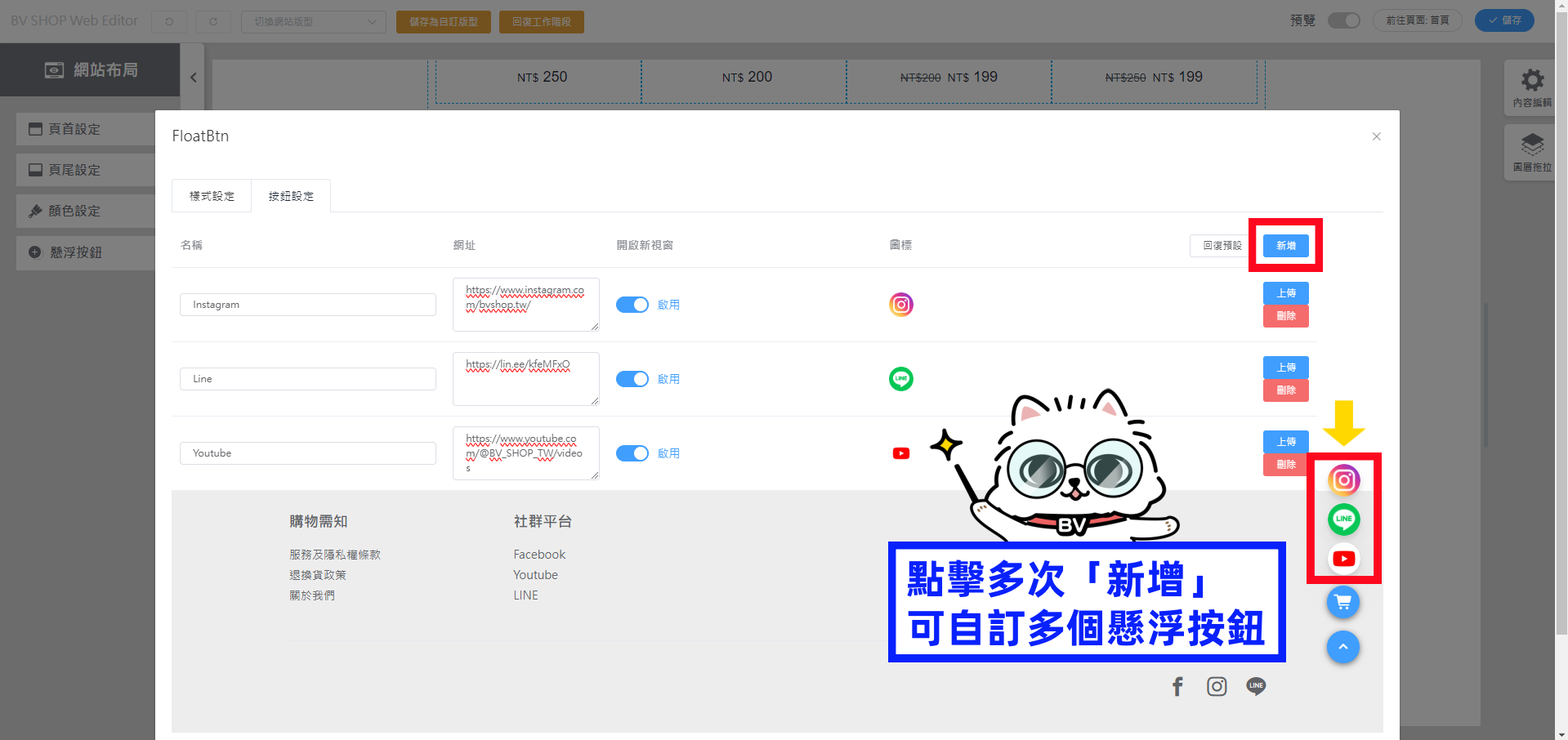1568x740 pixels.
Task: Click the Facebook icon in the footer
Action: coord(1177,687)
